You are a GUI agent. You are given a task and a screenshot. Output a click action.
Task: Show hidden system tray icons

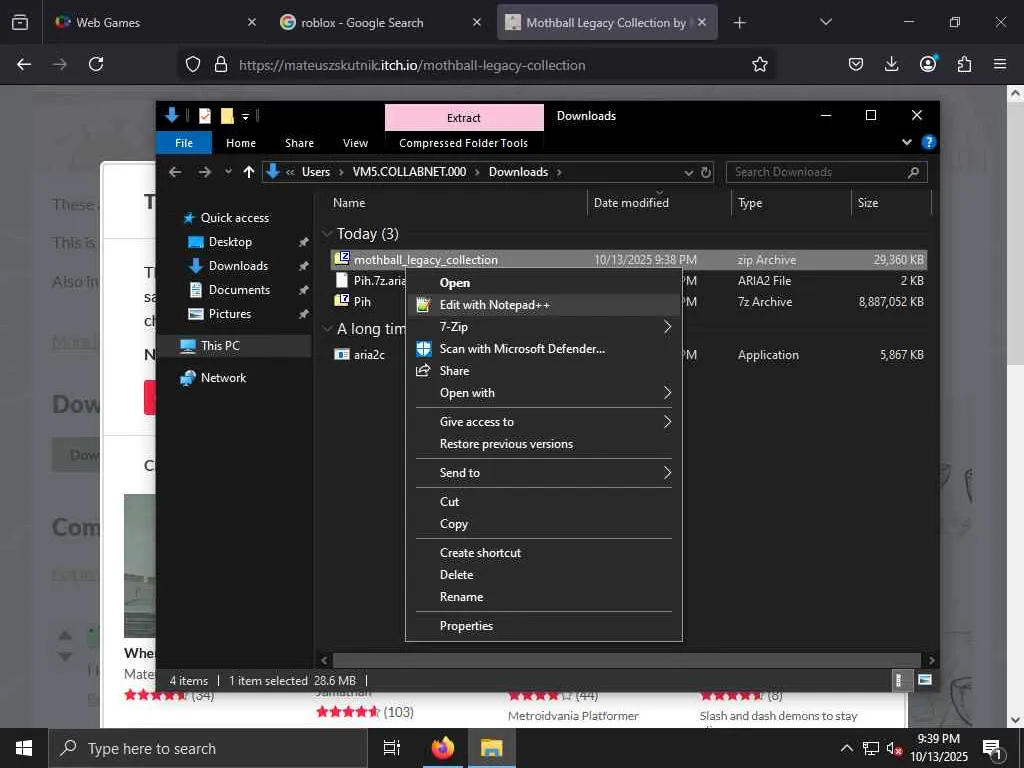tap(846, 748)
